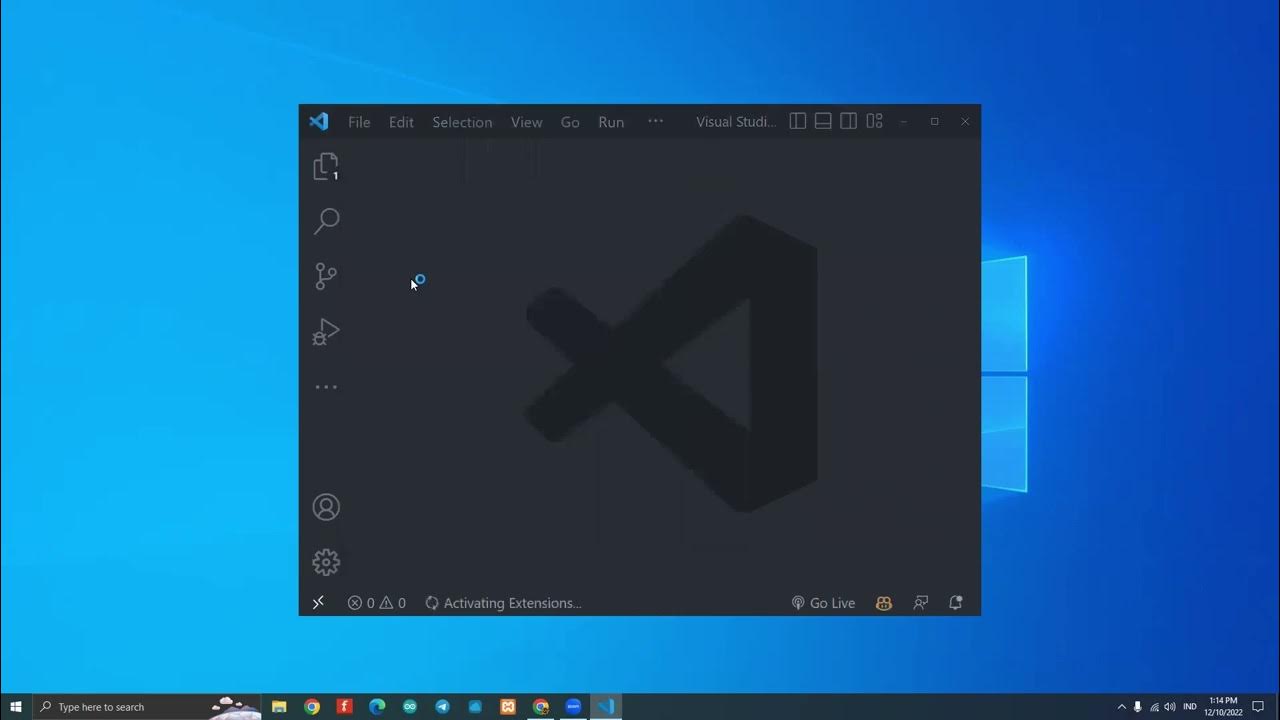Open the Arduino IDE taskbar icon
This screenshot has height=720, width=1280.
(x=410, y=707)
